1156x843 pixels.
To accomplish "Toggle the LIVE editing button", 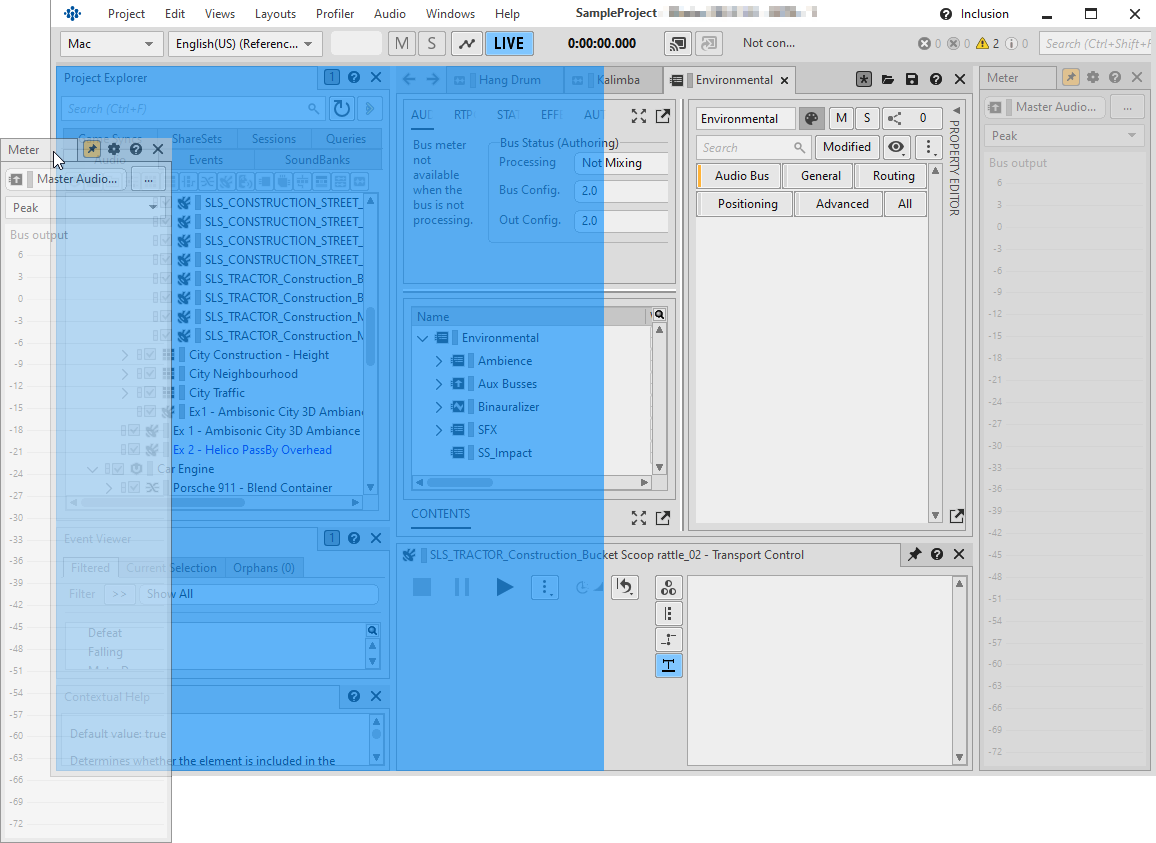I will point(509,44).
